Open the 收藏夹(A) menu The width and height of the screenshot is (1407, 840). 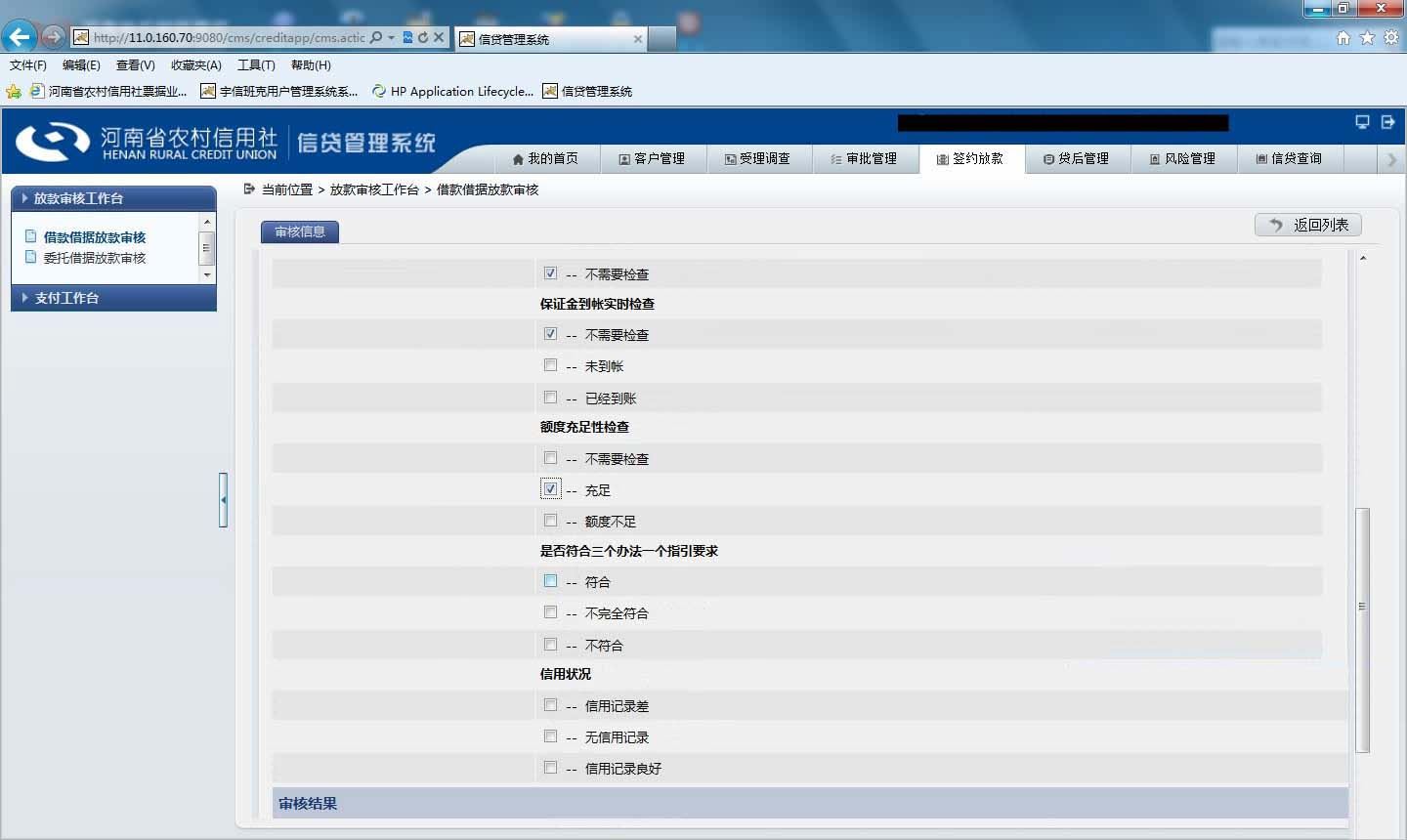pyautogui.click(x=196, y=65)
